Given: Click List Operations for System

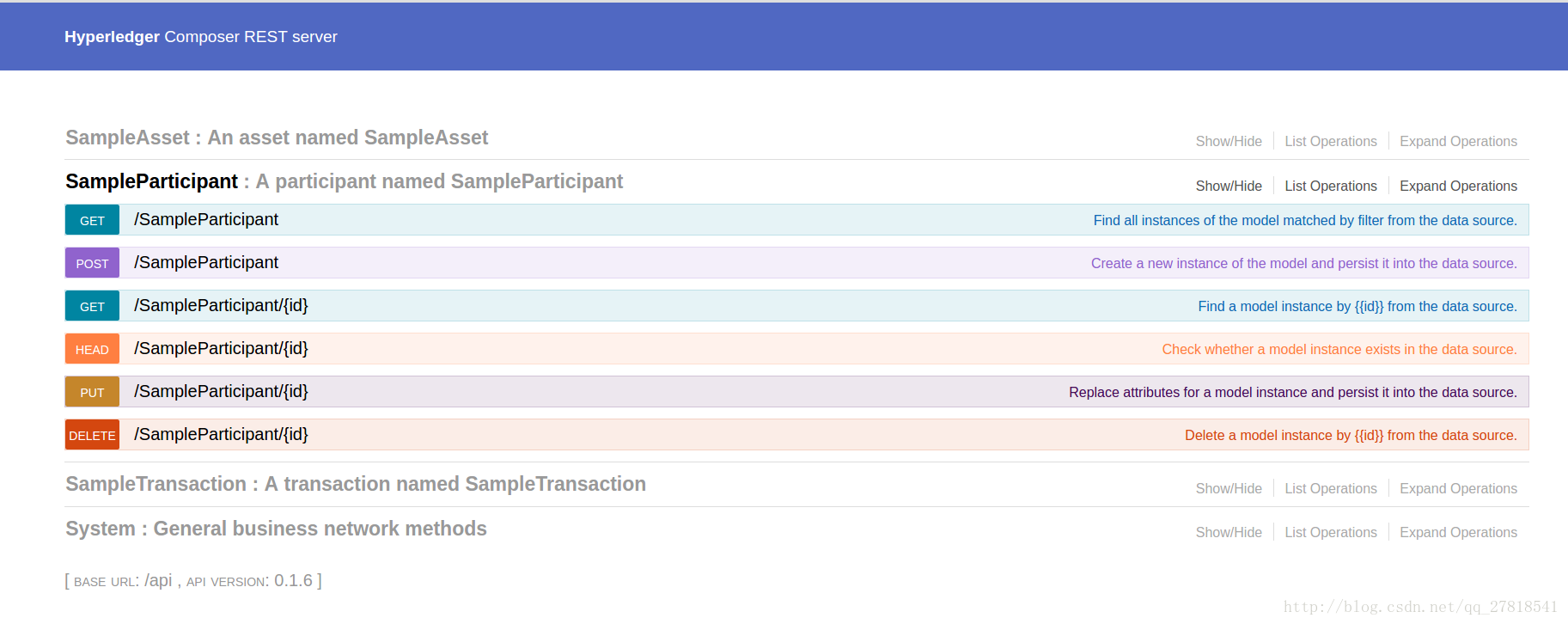Looking at the screenshot, I should click(x=1330, y=533).
